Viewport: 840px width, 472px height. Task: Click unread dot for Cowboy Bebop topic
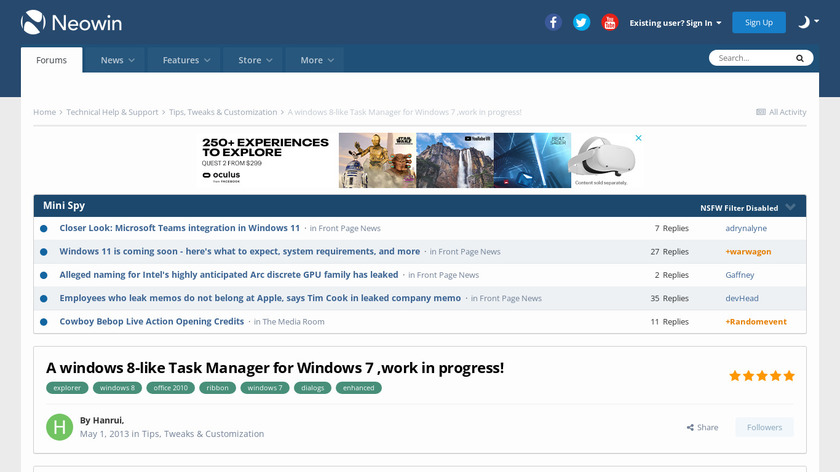[44, 322]
